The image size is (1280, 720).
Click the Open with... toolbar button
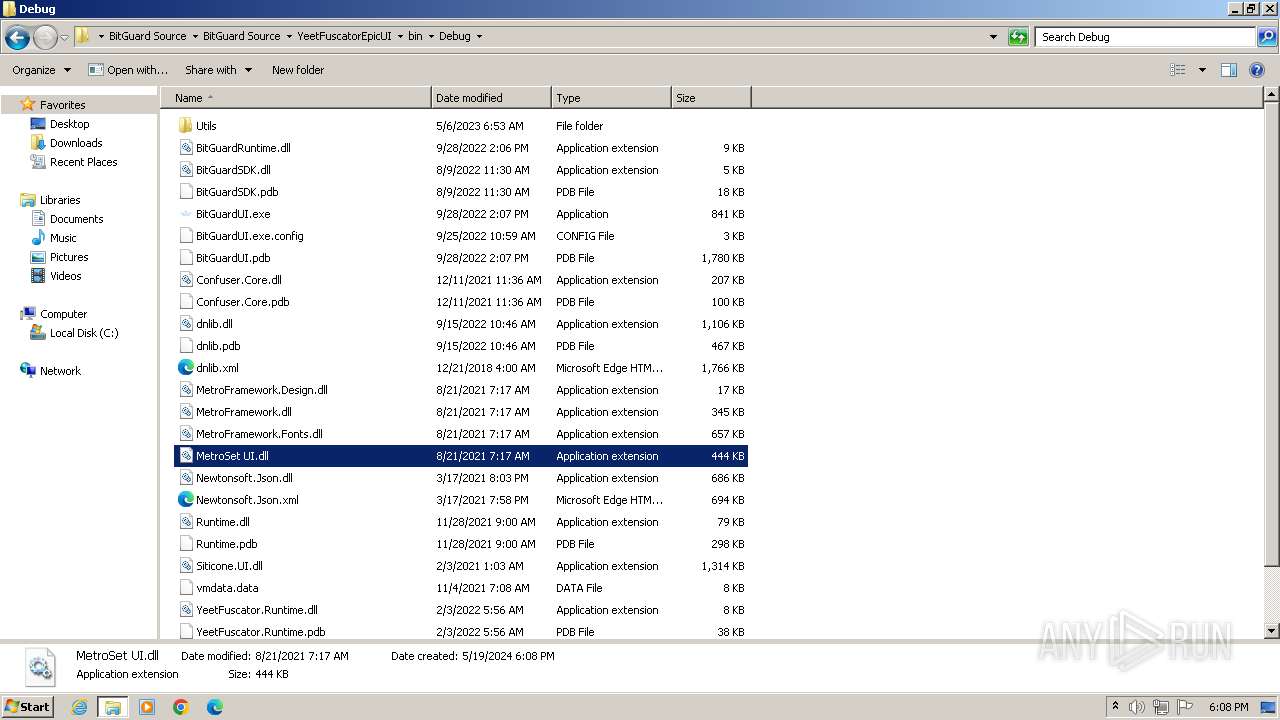[x=128, y=70]
